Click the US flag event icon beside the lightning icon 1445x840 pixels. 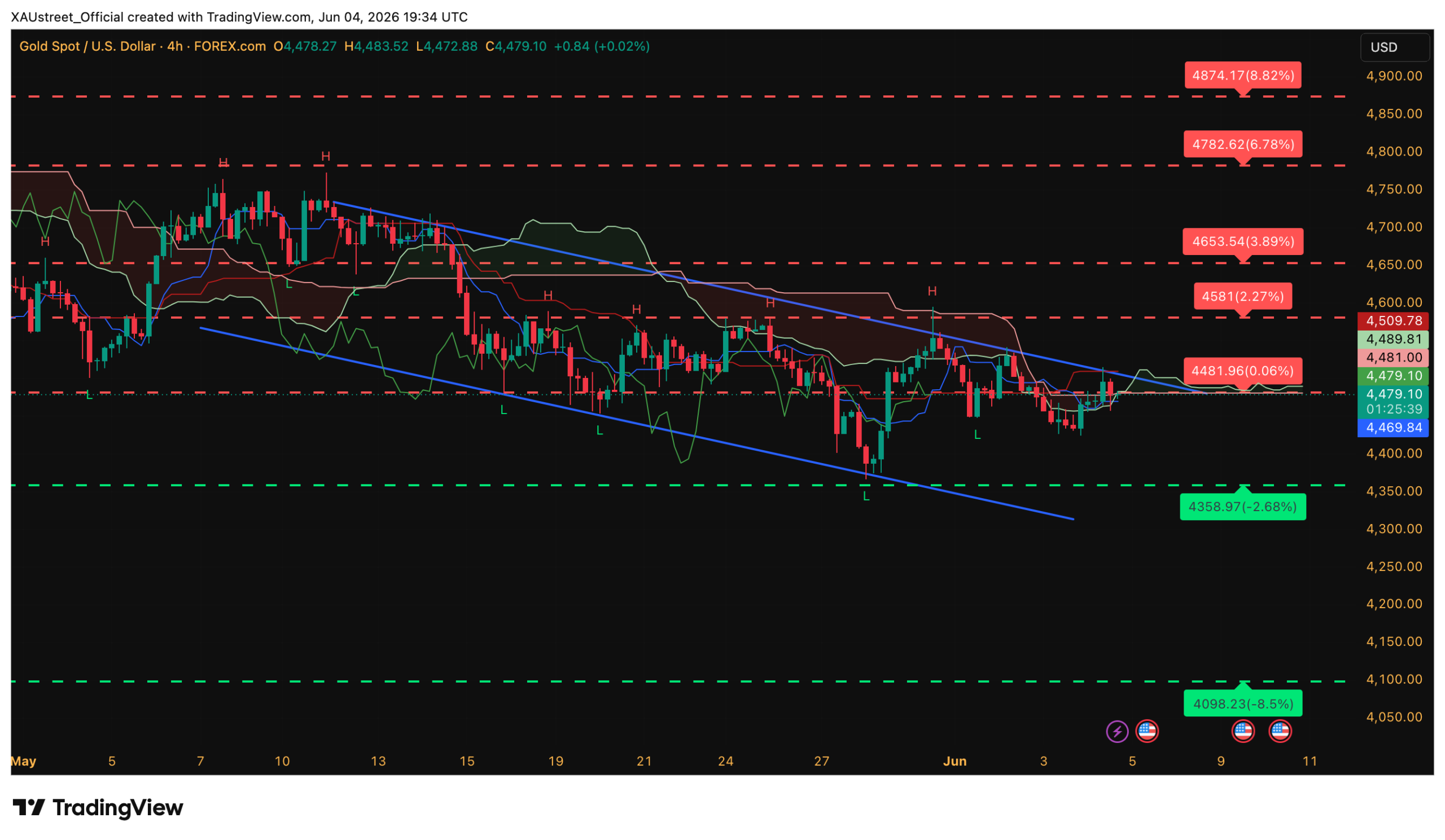pyautogui.click(x=1146, y=732)
